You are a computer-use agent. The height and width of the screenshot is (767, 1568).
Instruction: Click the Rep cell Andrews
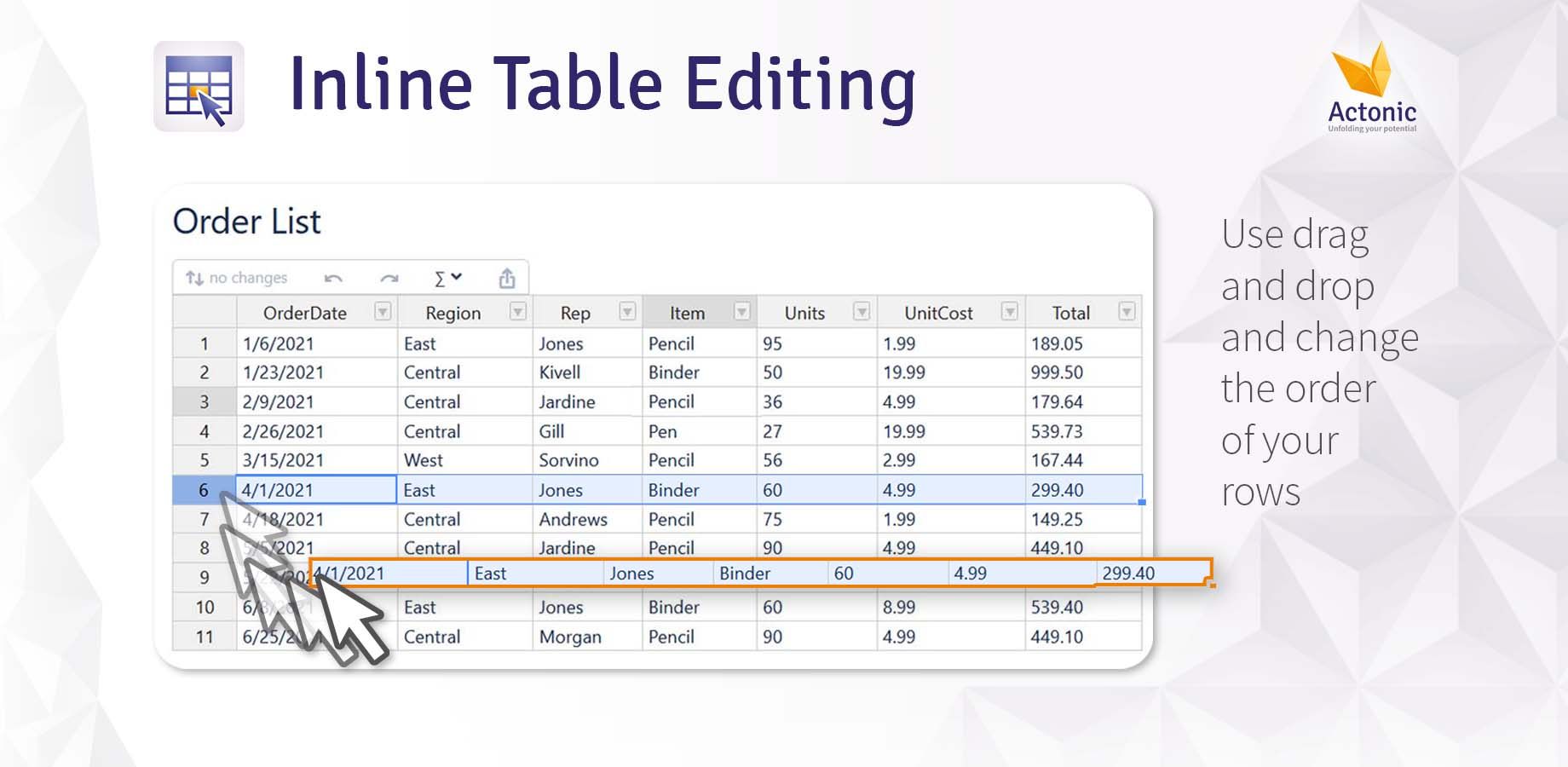click(x=587, y=519)
